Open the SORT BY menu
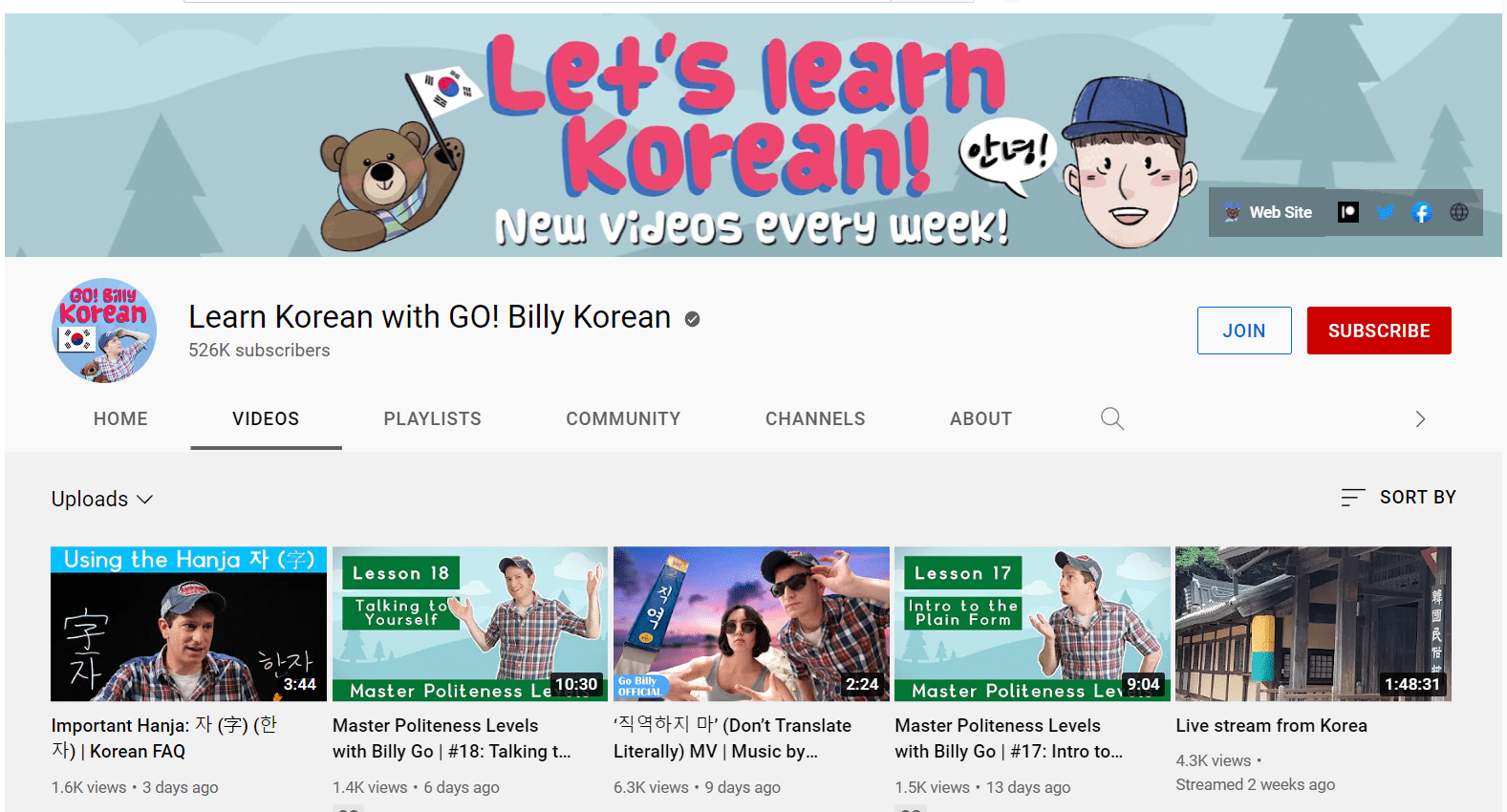Viewport: 1507px width, 812px height. 1398,497
